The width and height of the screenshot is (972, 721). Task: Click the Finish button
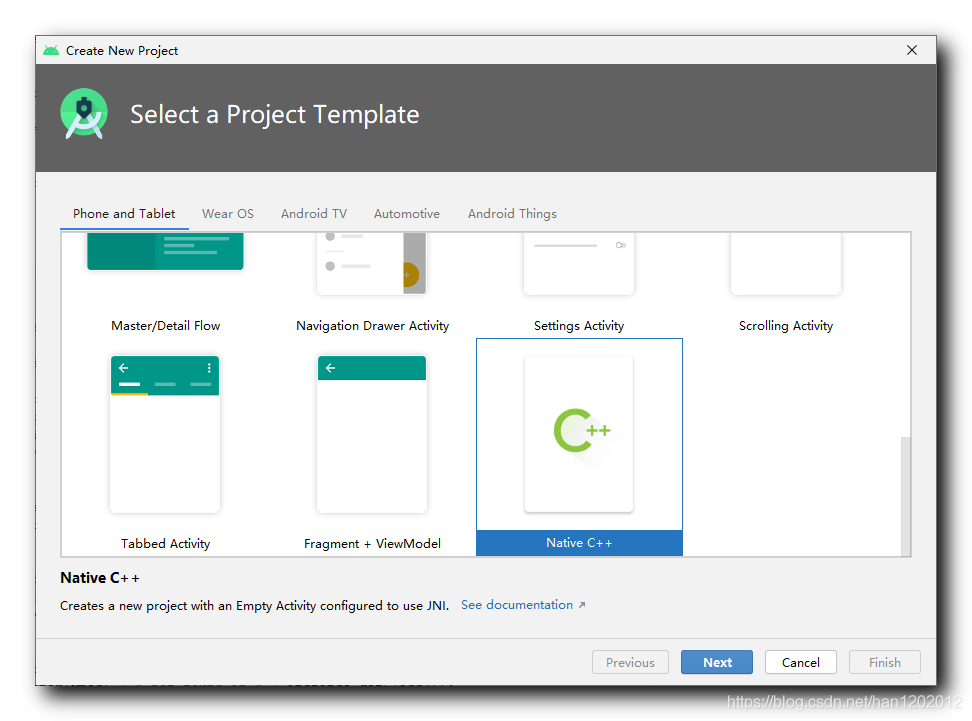pyautogui.click(x=885, y=662)
